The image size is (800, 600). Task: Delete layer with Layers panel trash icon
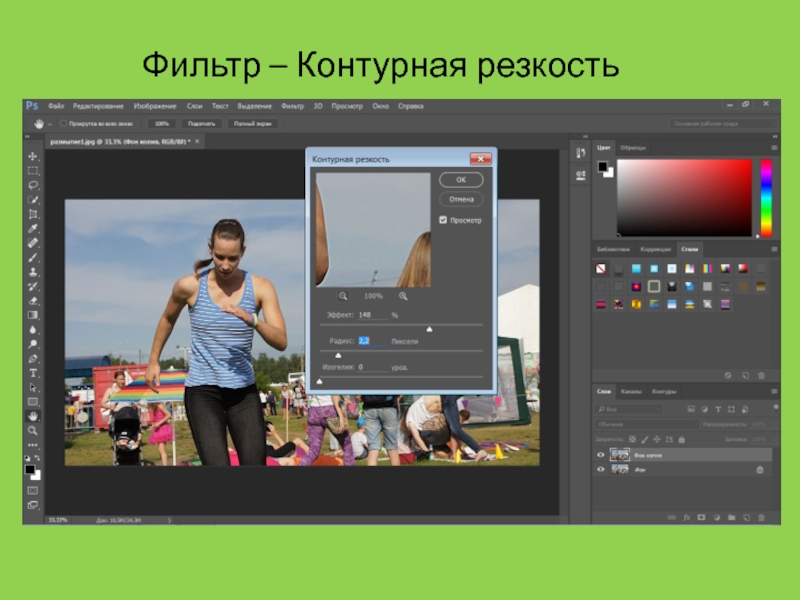pyautogui.click(x=761, y=517)
